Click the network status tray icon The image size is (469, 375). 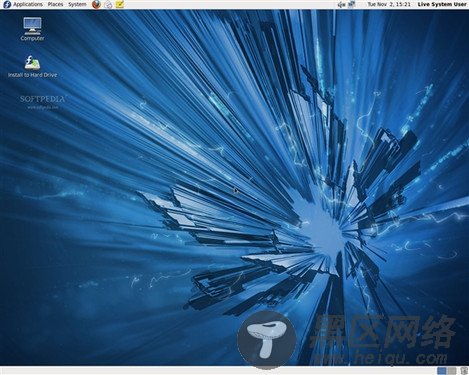(x=352, y=4)
